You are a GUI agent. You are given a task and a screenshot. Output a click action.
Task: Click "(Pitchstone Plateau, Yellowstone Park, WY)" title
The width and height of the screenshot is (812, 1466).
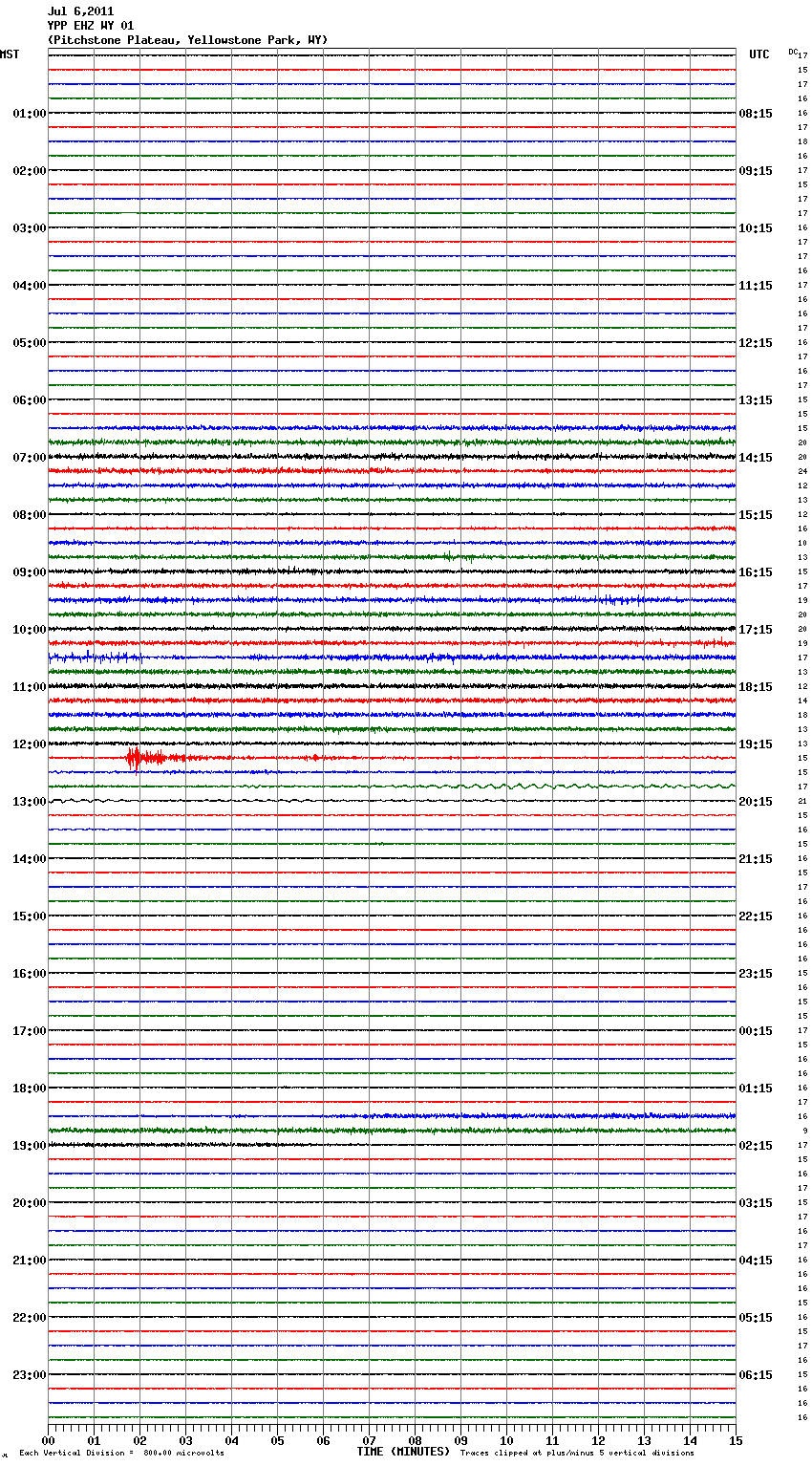pyautogui.click(x=187, y=40)
